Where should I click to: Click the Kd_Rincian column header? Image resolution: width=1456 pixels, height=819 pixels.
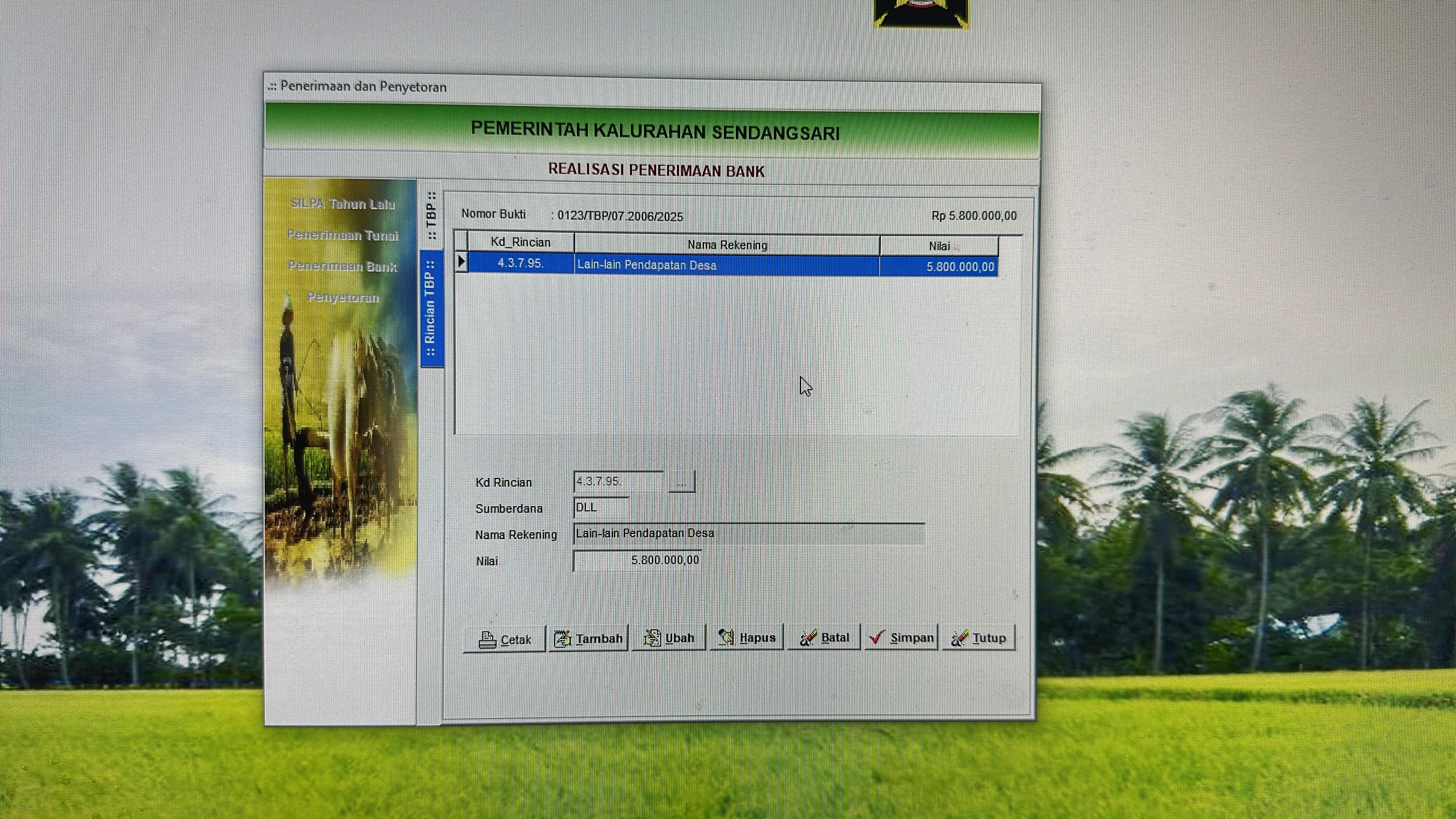[x=521, y=243]
